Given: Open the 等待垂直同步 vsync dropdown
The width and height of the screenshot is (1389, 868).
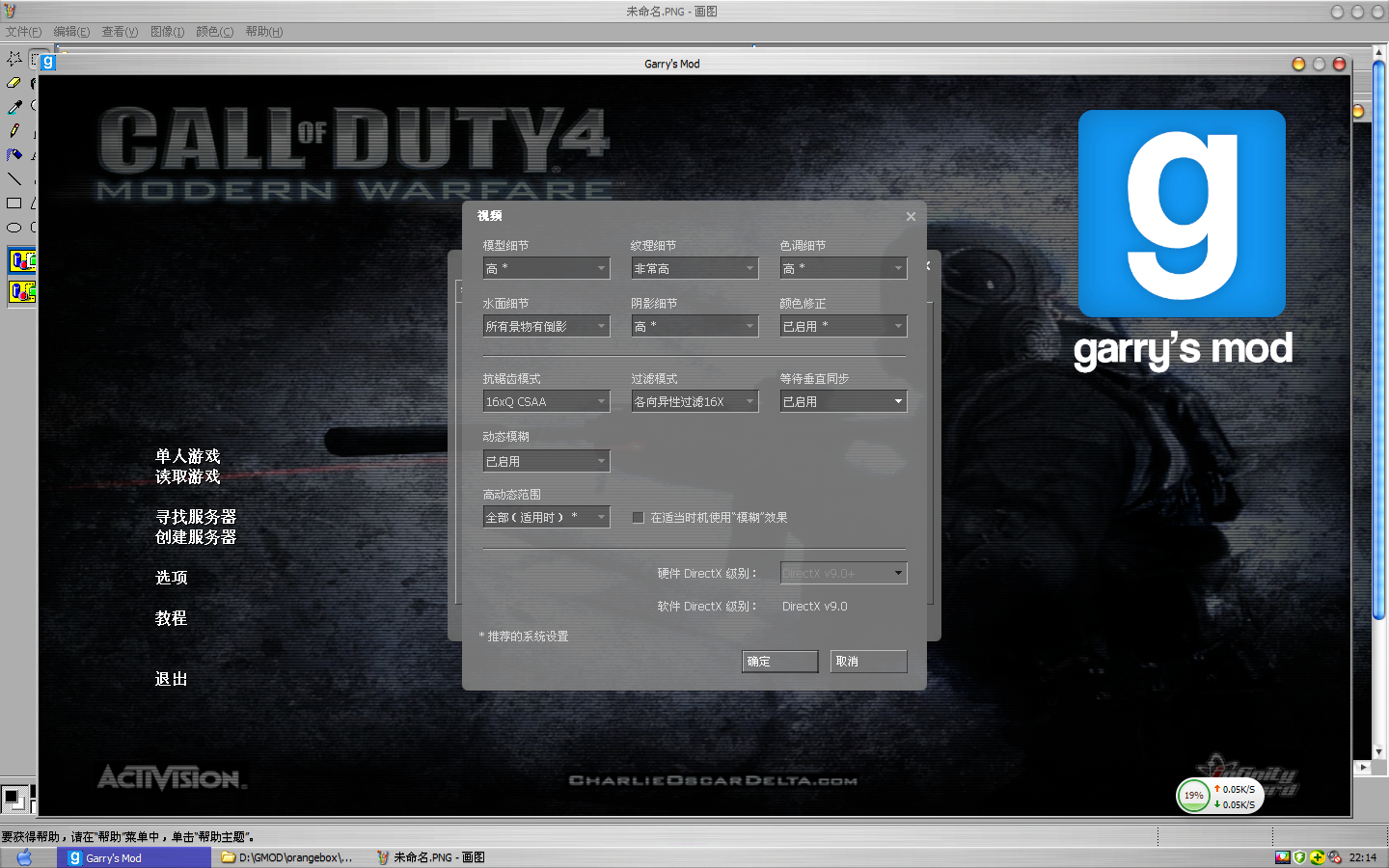Looking at the screenshot, I should (x=844, y=401).
